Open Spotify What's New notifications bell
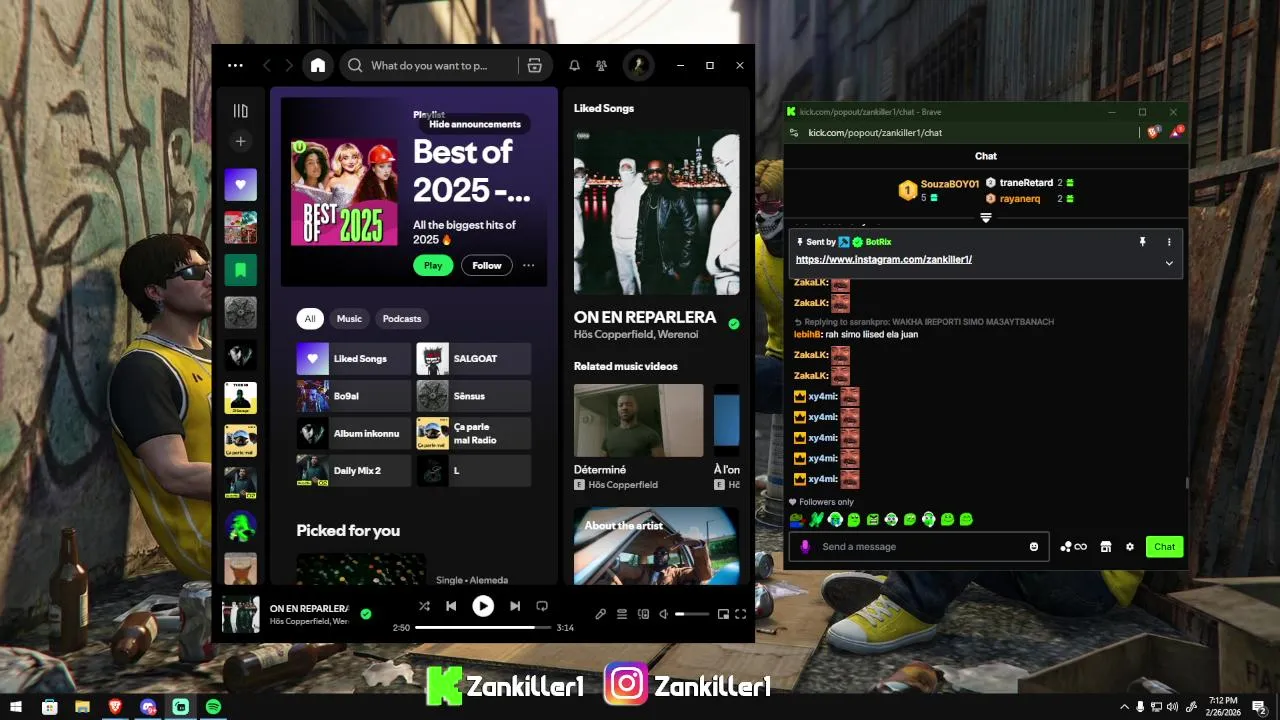Image resolution: width=1280 pixels, height=720 pixels. tap(574, 65)
